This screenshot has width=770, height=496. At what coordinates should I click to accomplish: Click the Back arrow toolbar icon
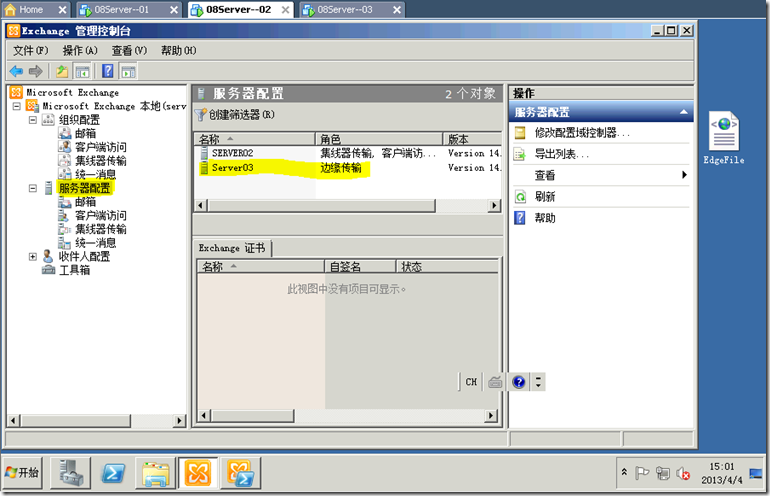tap(16, 72)
